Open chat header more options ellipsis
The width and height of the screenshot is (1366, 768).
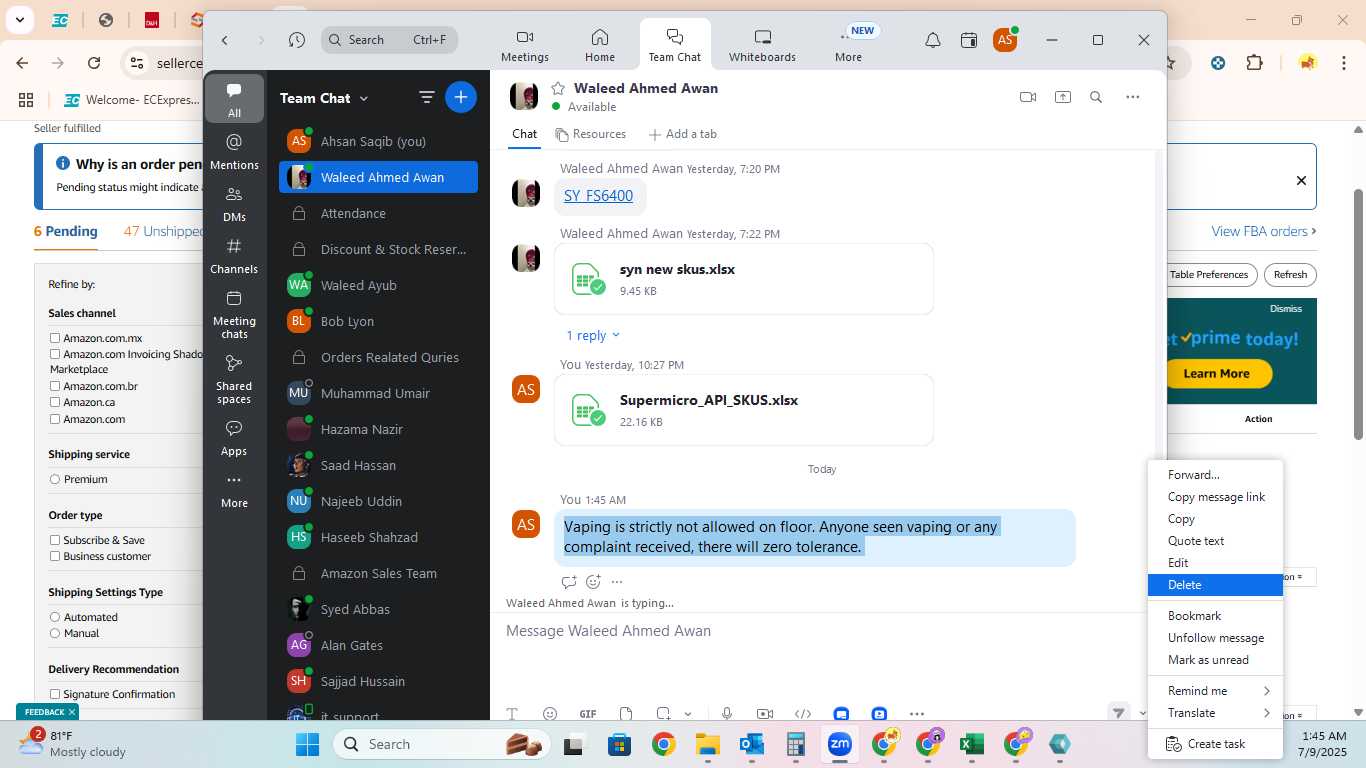coord(1132,97)
